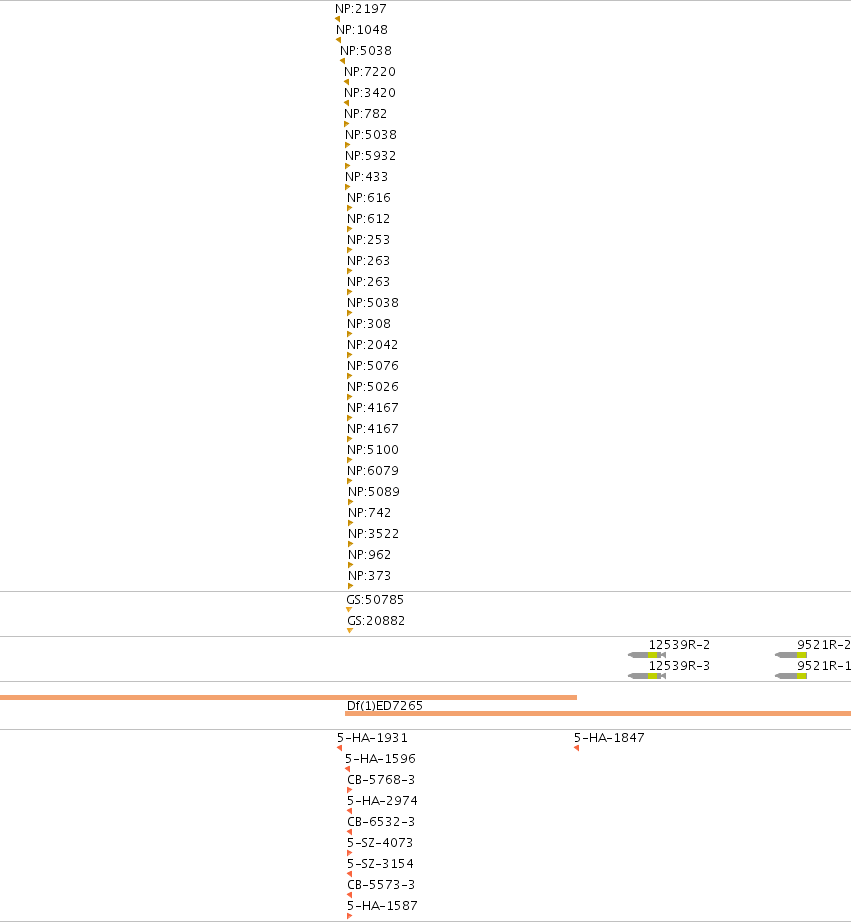
Task: Select the unlabeled orange bar above Df(1)ED7265
Action: [288, 697]
